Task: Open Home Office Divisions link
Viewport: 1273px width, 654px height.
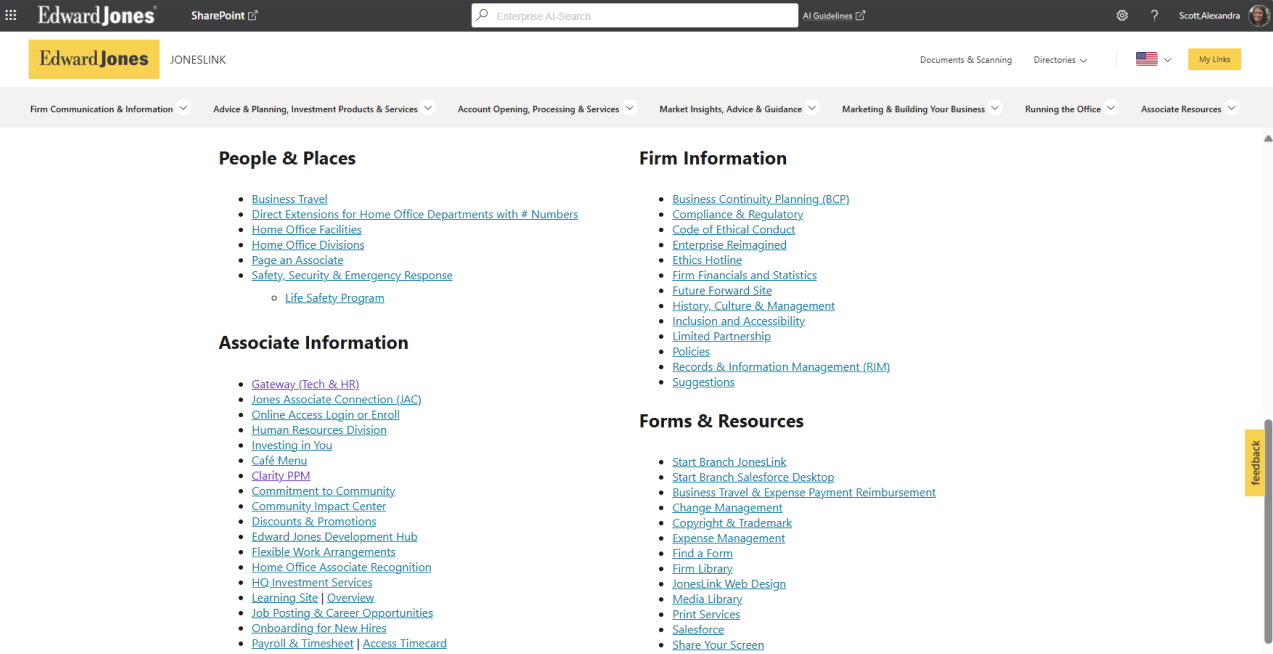Action: coord(308,245)
